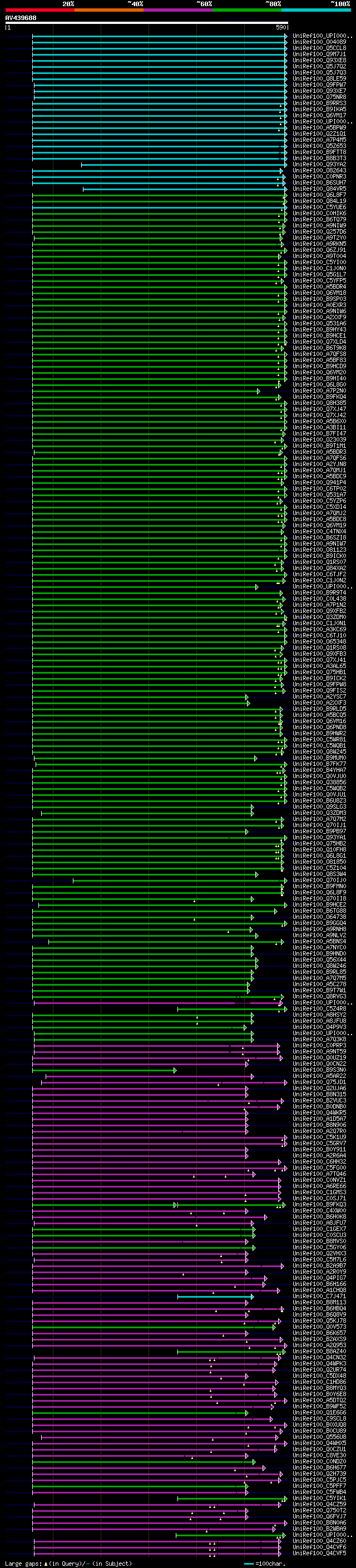Open UniRef100_Q38856 hit
The width and height of the screenshot is (356, 1568).
[319, 782]
